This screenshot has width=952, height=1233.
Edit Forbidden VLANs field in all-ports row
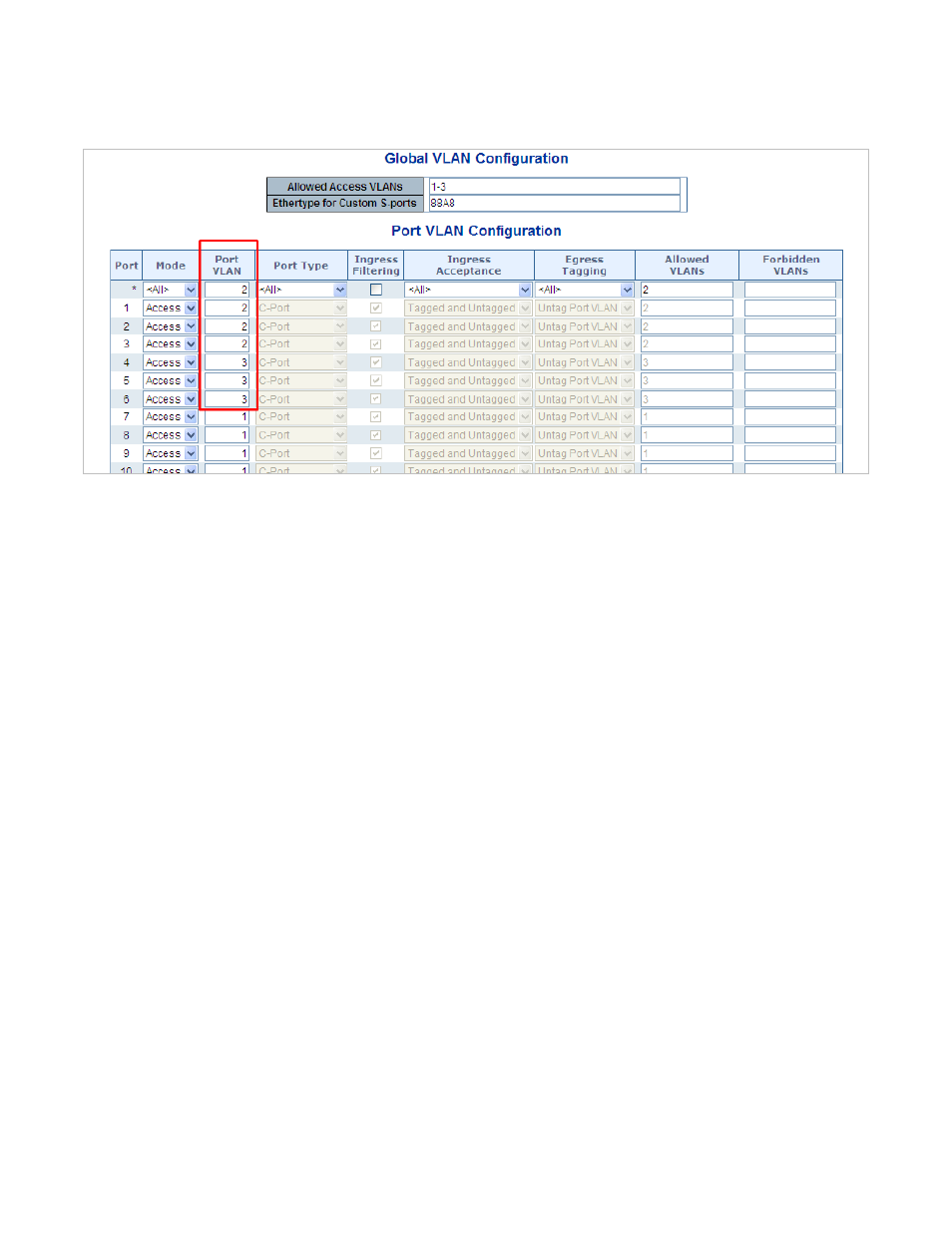tap(790, 290)
